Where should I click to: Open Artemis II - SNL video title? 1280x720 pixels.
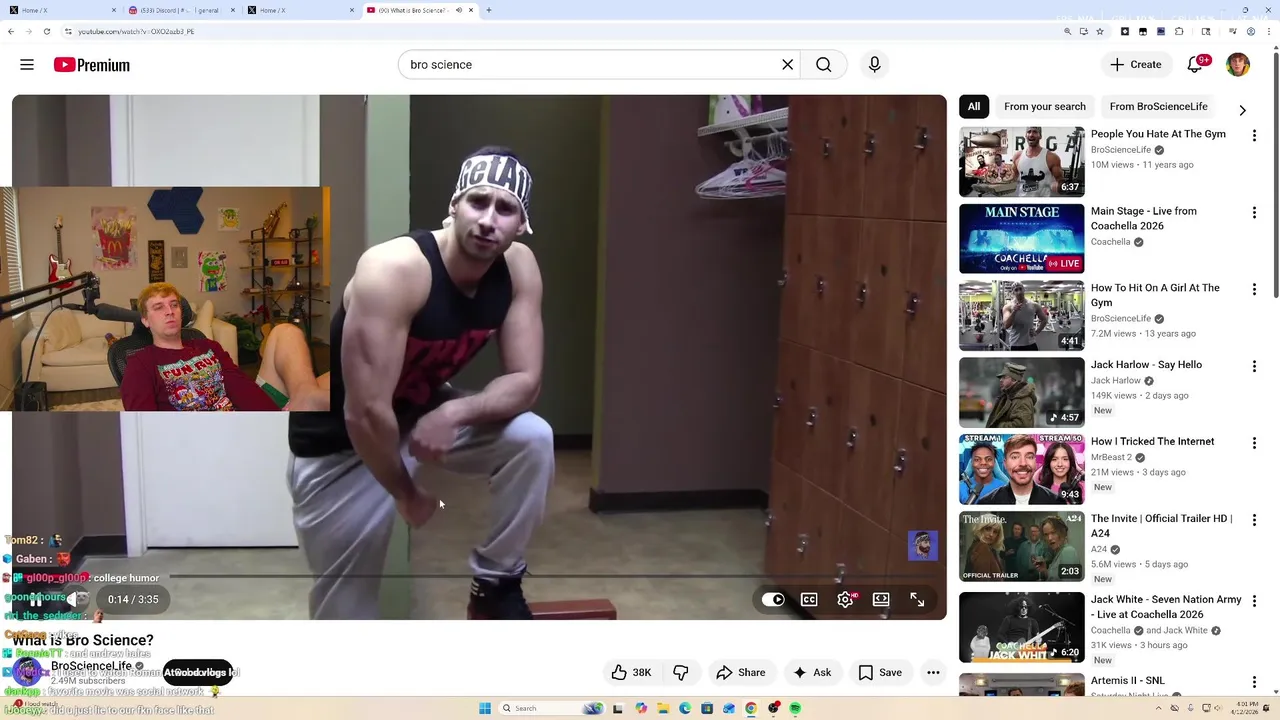point(1127,681)
